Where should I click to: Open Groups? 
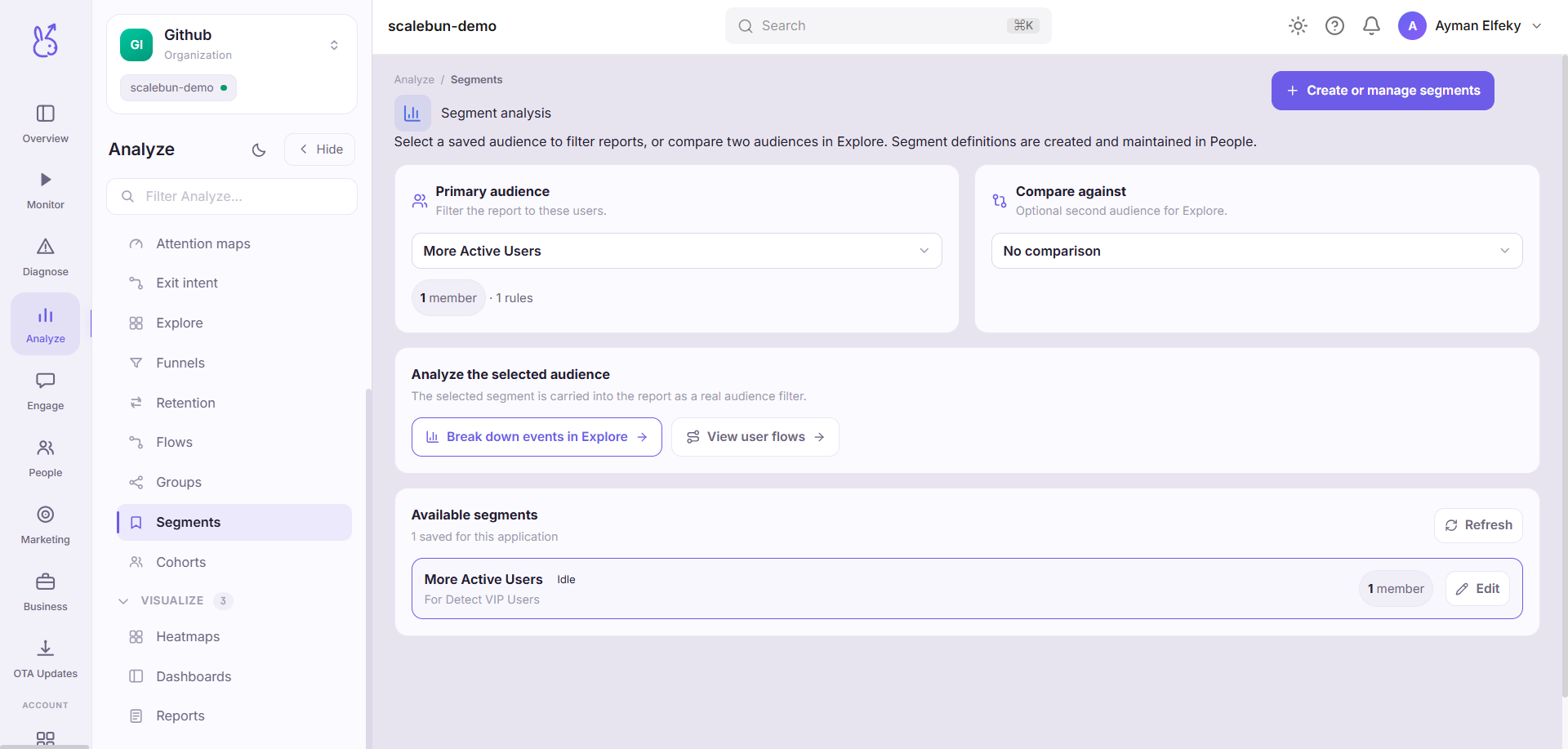tap(234, 482)
